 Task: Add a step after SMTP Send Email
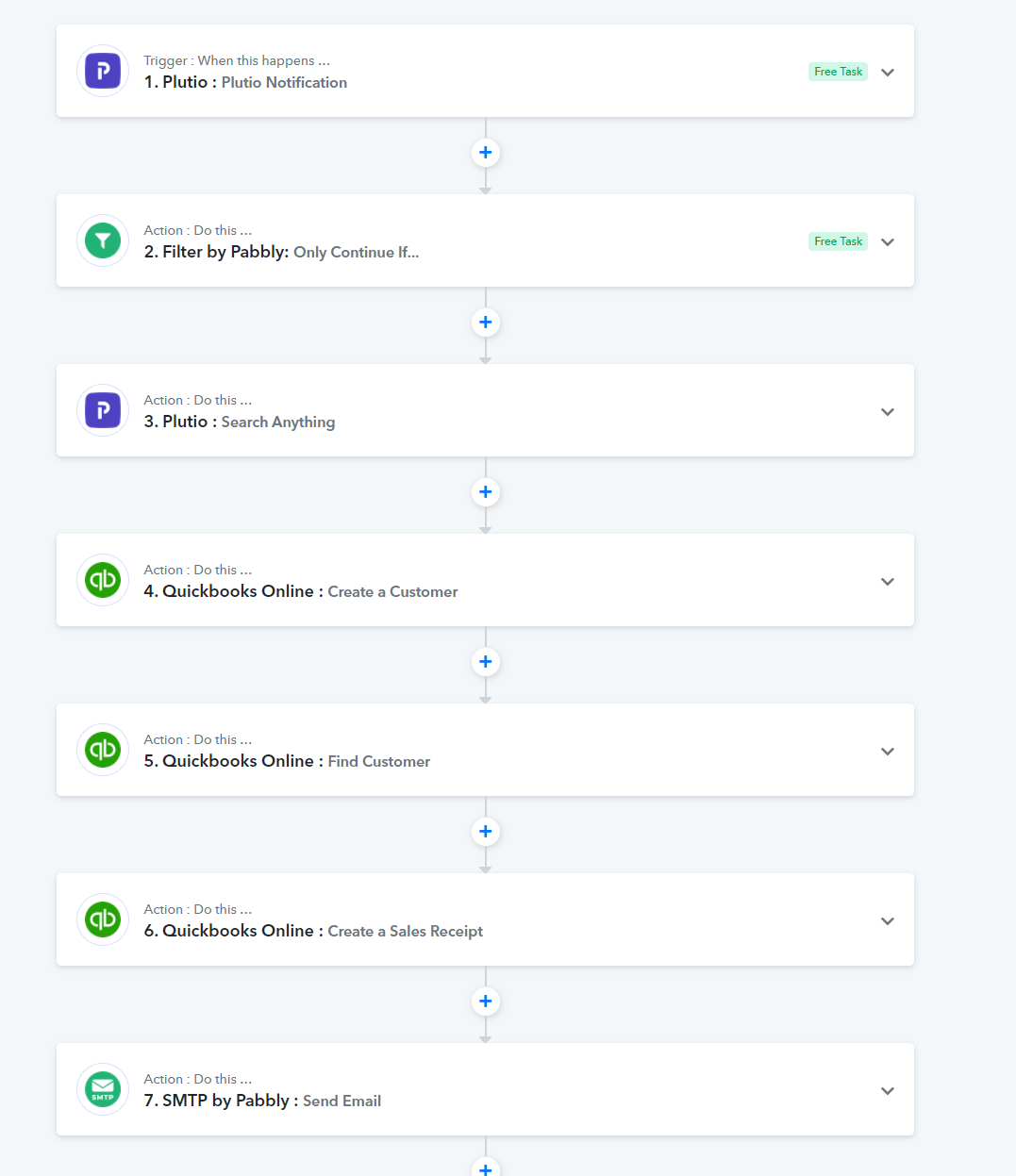486,1168
